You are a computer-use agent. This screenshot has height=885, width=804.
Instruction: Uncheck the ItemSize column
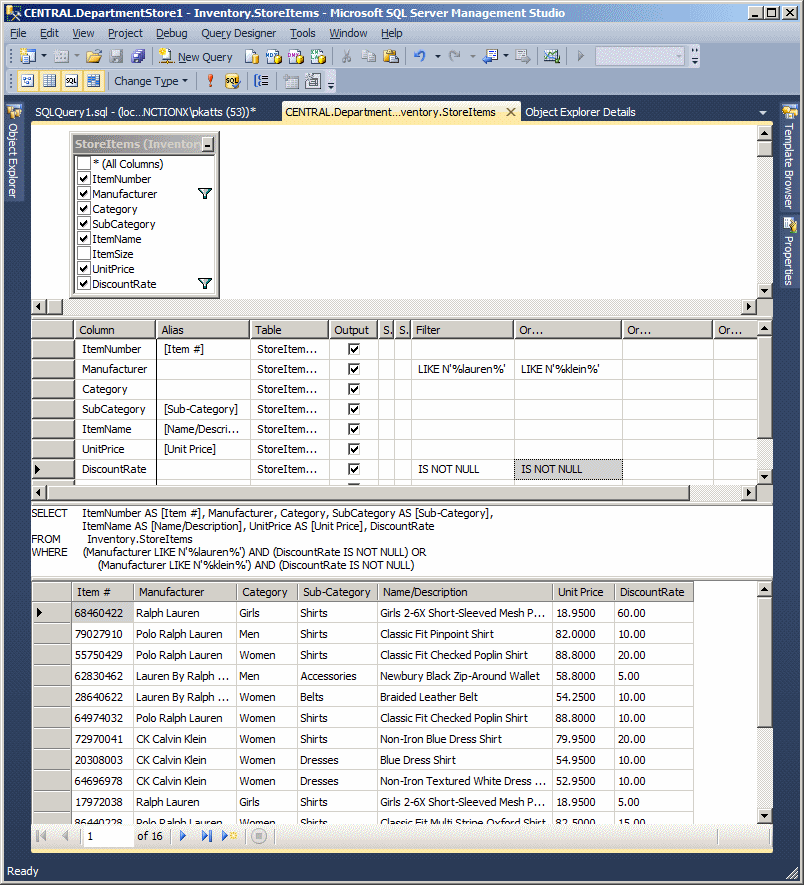(85, 254)
